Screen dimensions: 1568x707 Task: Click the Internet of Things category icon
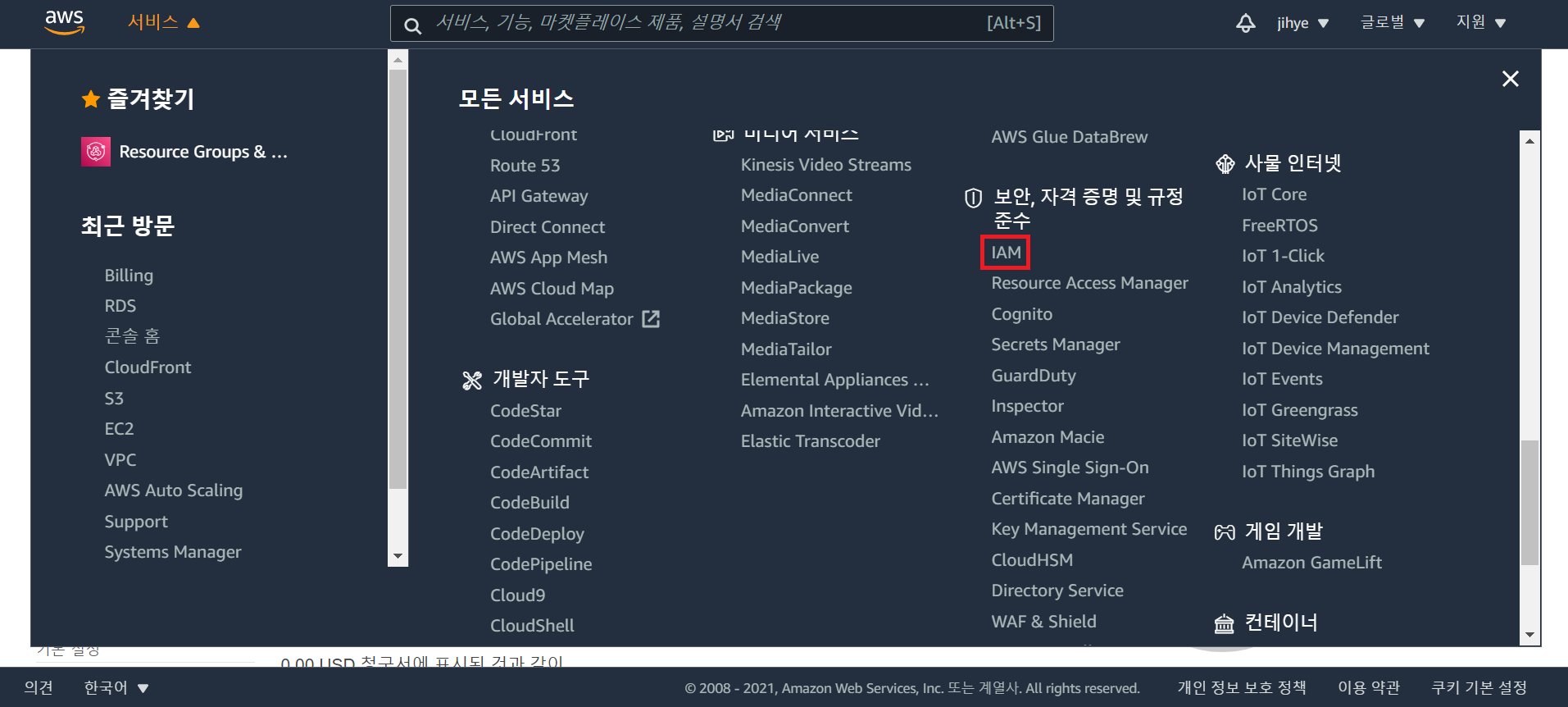click(1225, 164)
